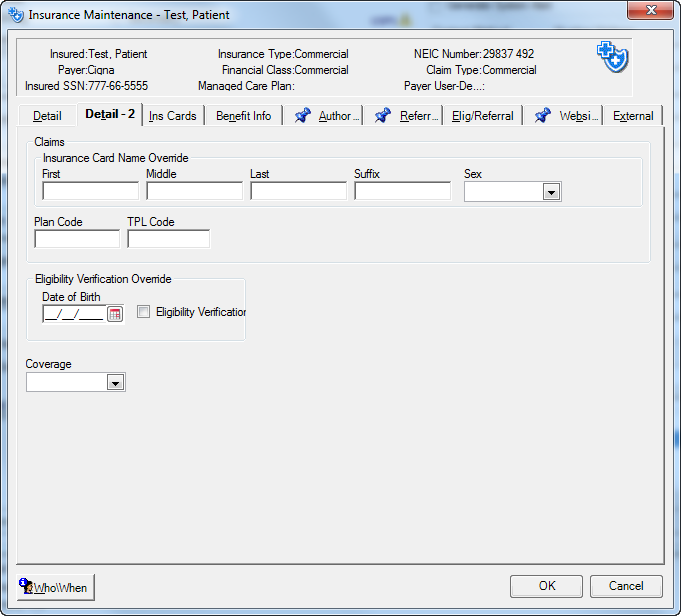The image size is (681, 616).
Task: Open the Coverage dropdown list
Action: (115, 382)
